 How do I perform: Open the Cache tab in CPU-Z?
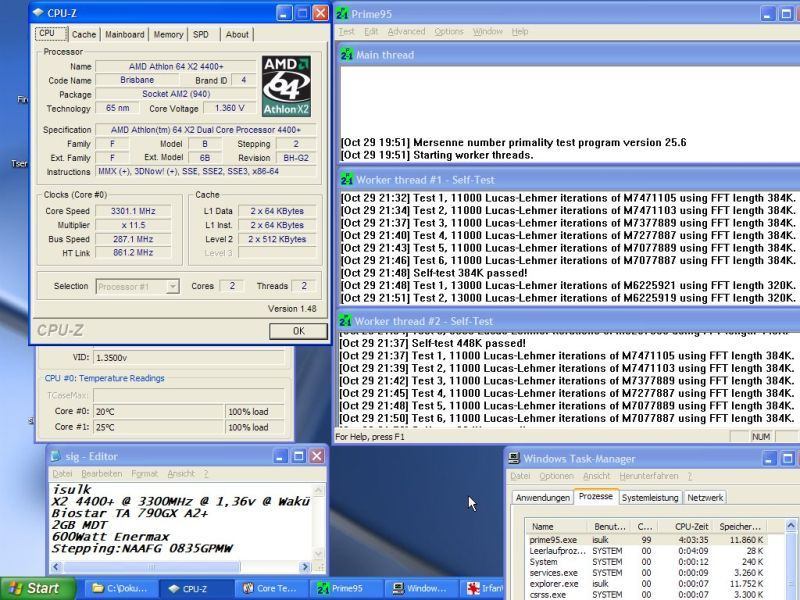pyautogui.click(x=84, y=35)
